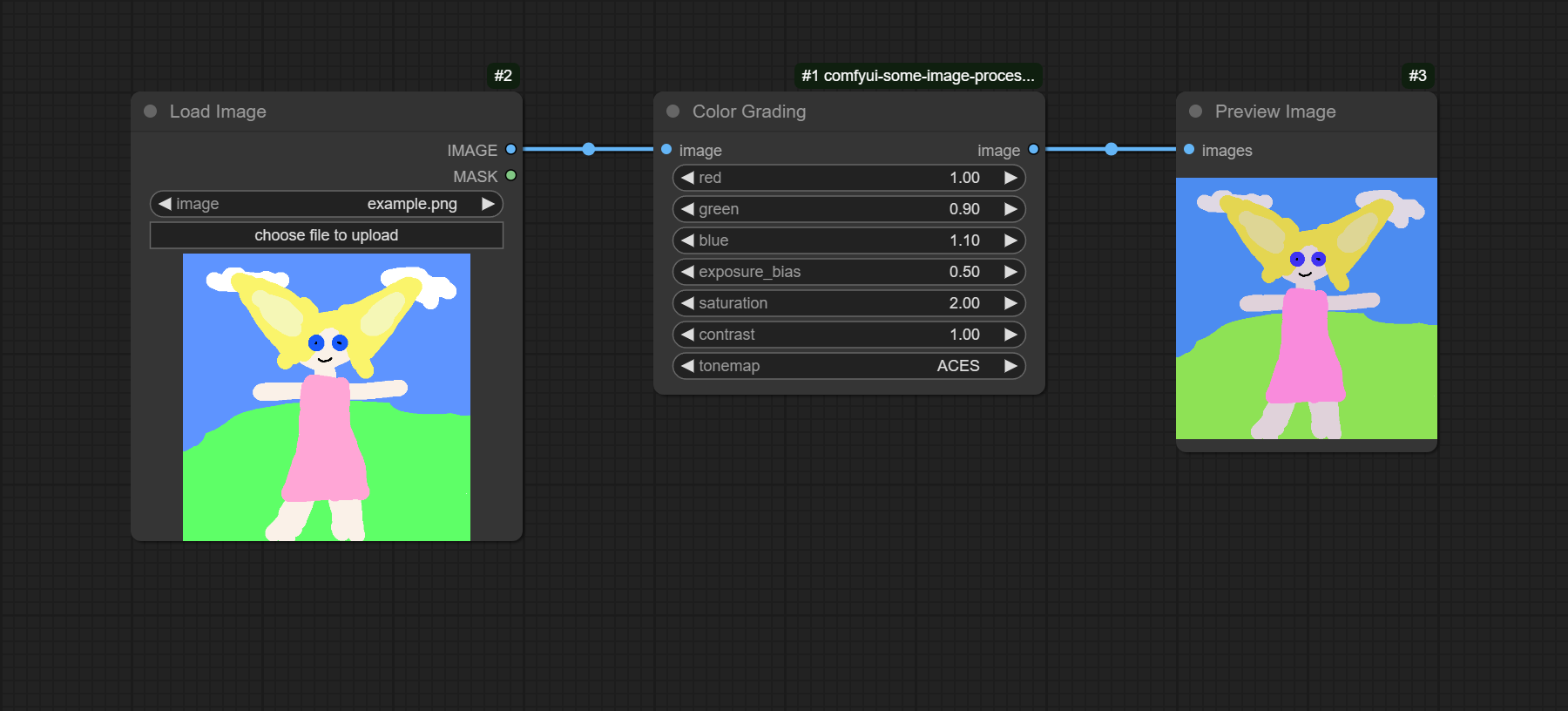Increase the exposure_bias value
Image resolution: width=1568 pixels, height=711 pixels.
tap(1011, 272)
